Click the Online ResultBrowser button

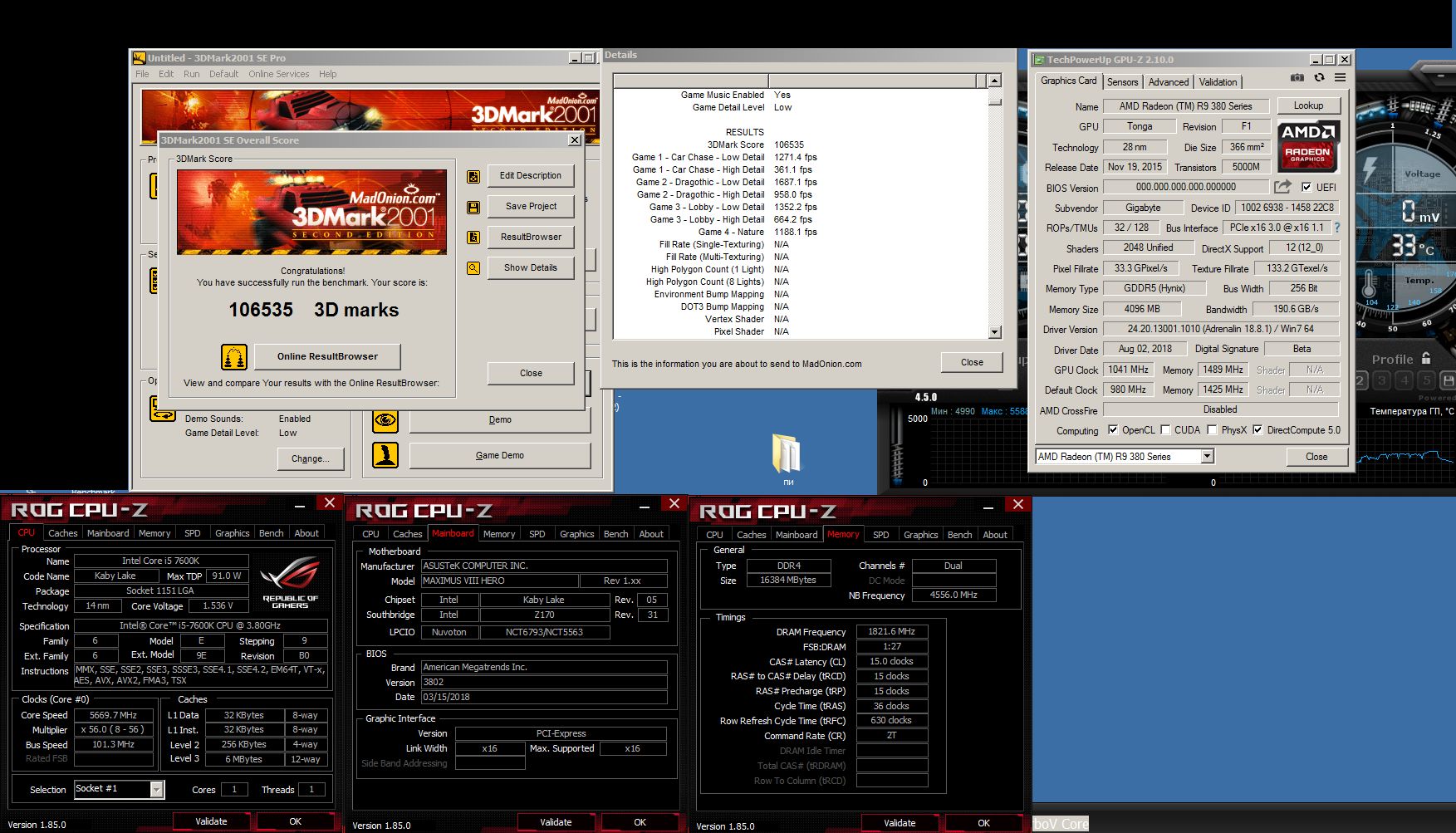(327, 357)
